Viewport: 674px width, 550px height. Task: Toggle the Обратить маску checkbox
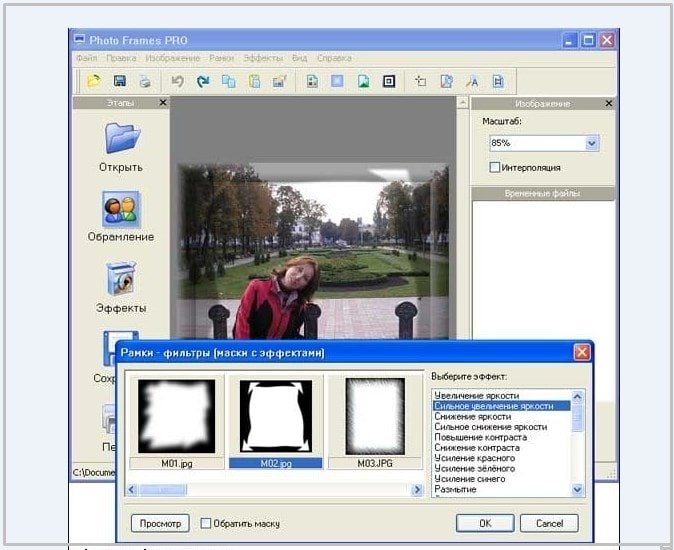point(206,523)
